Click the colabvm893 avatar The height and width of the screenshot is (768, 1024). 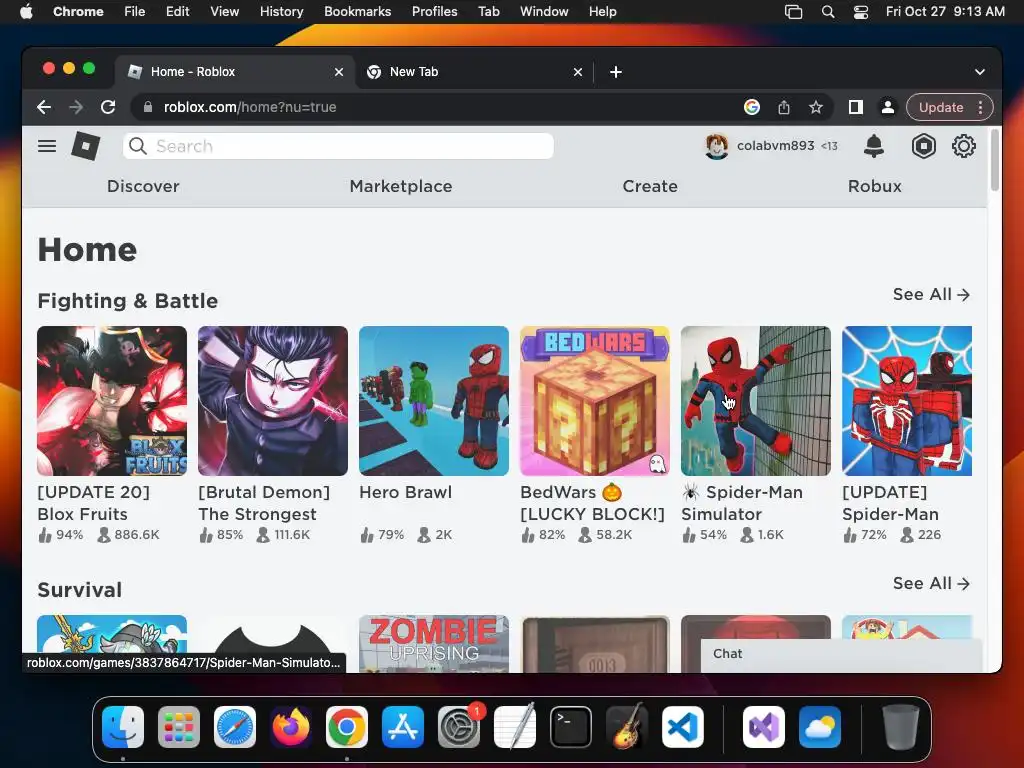716,146
